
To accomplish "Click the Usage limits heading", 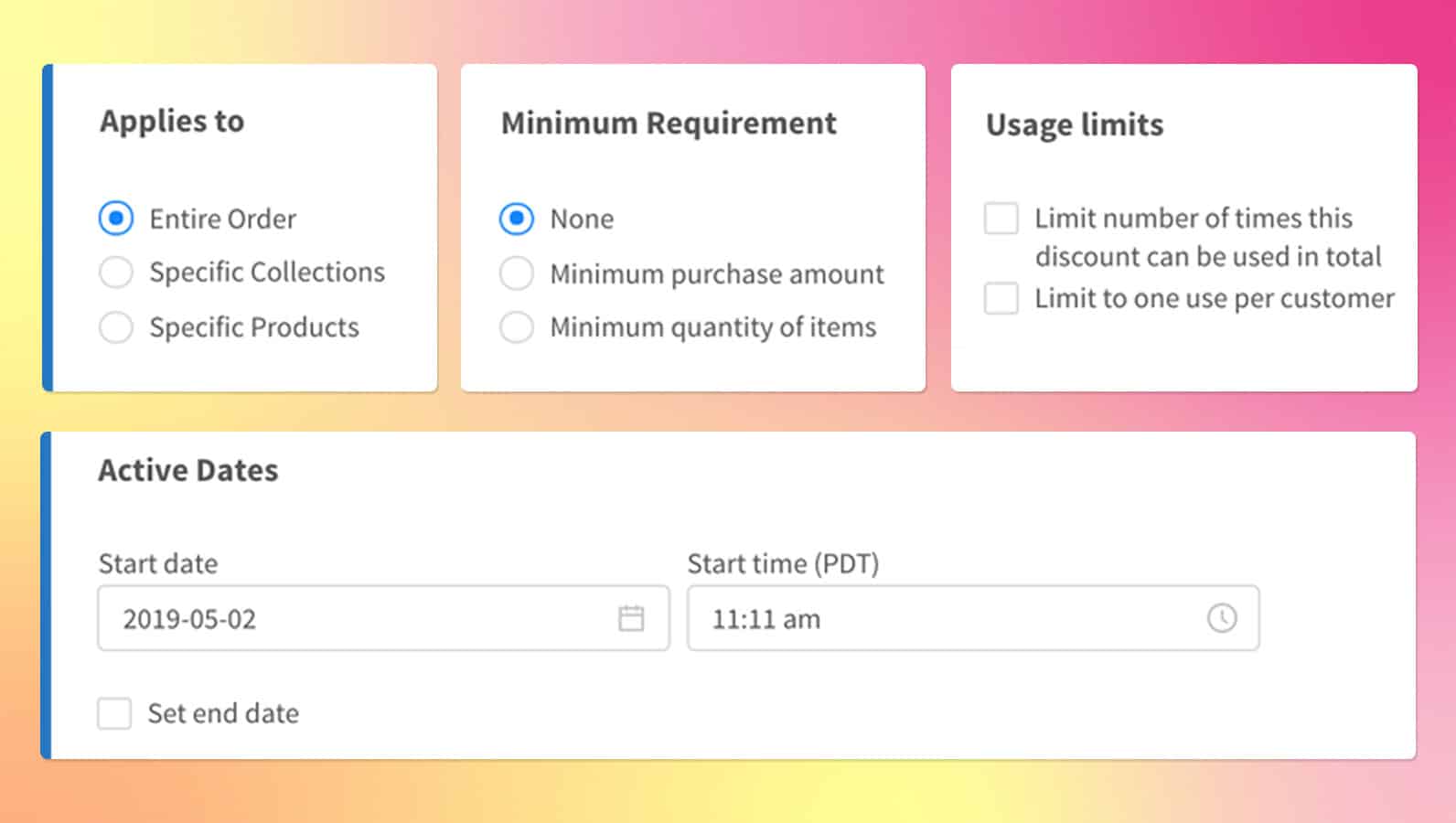I will tap(1074, 124).
